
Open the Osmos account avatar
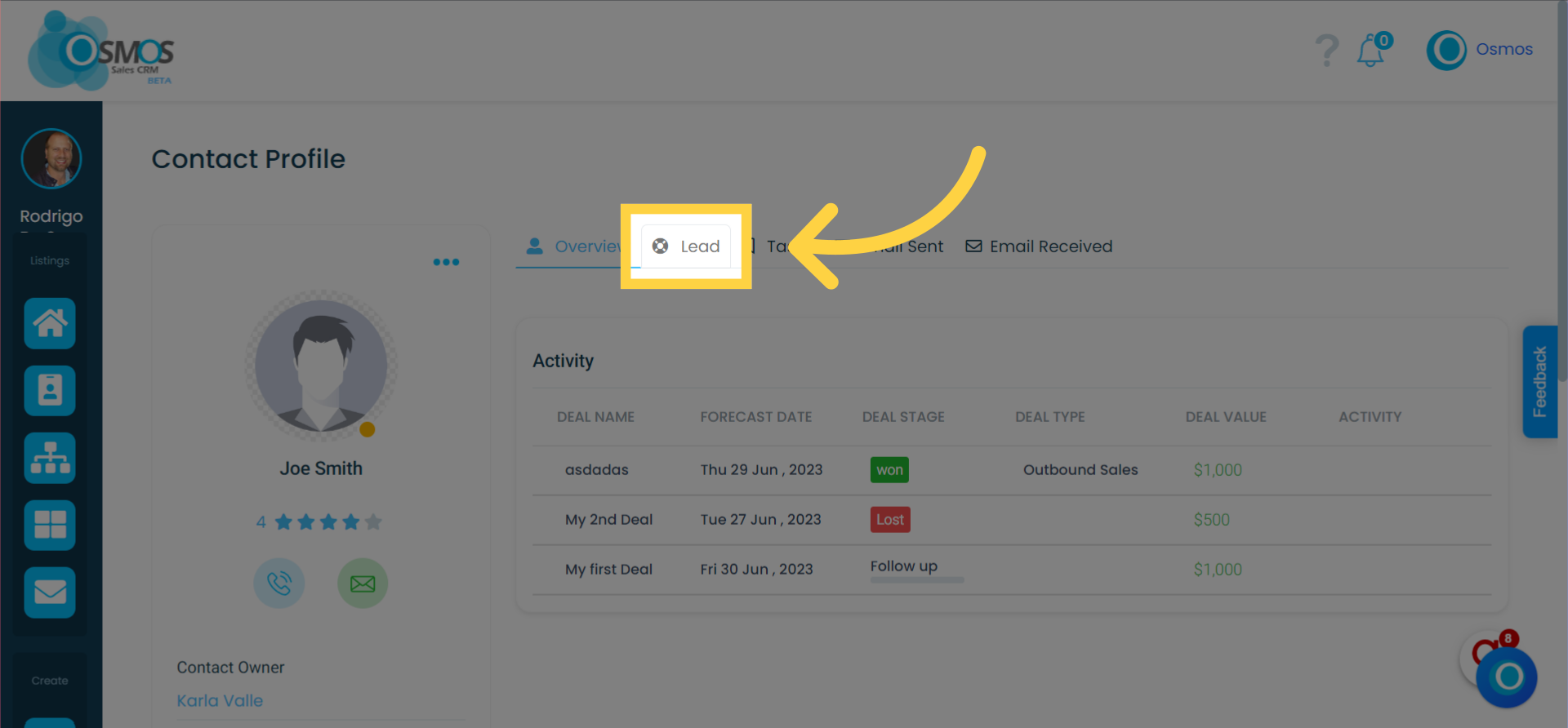click(x=1446, y=50)
